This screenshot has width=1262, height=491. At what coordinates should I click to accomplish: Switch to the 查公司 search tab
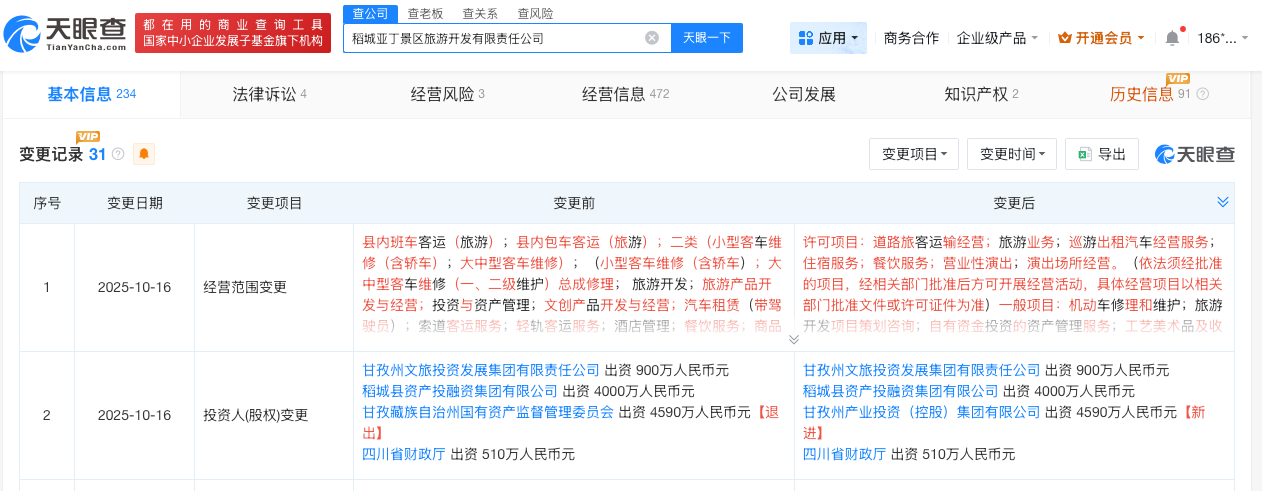coord(371,13)
